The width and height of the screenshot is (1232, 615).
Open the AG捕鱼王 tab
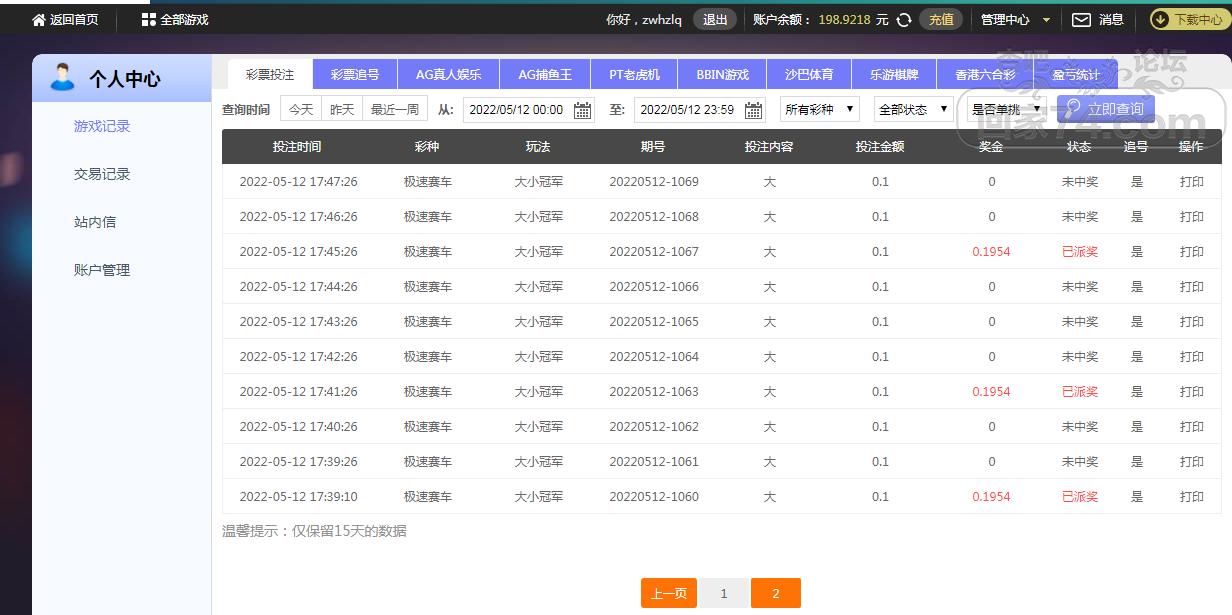(x=545, y=75)
